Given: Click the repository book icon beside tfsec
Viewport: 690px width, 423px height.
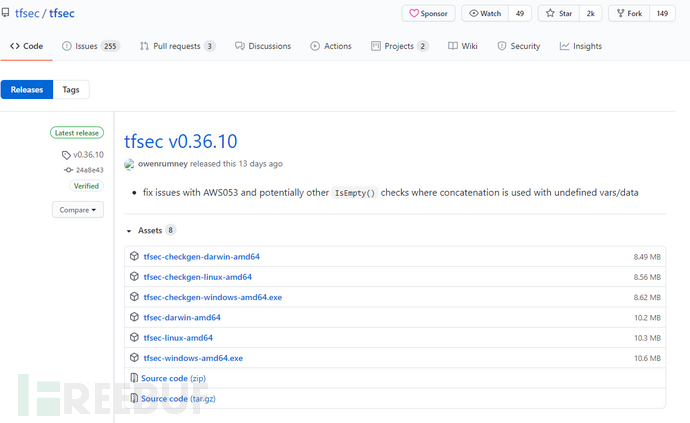Looking at the screenshot, I should [7, 14].
